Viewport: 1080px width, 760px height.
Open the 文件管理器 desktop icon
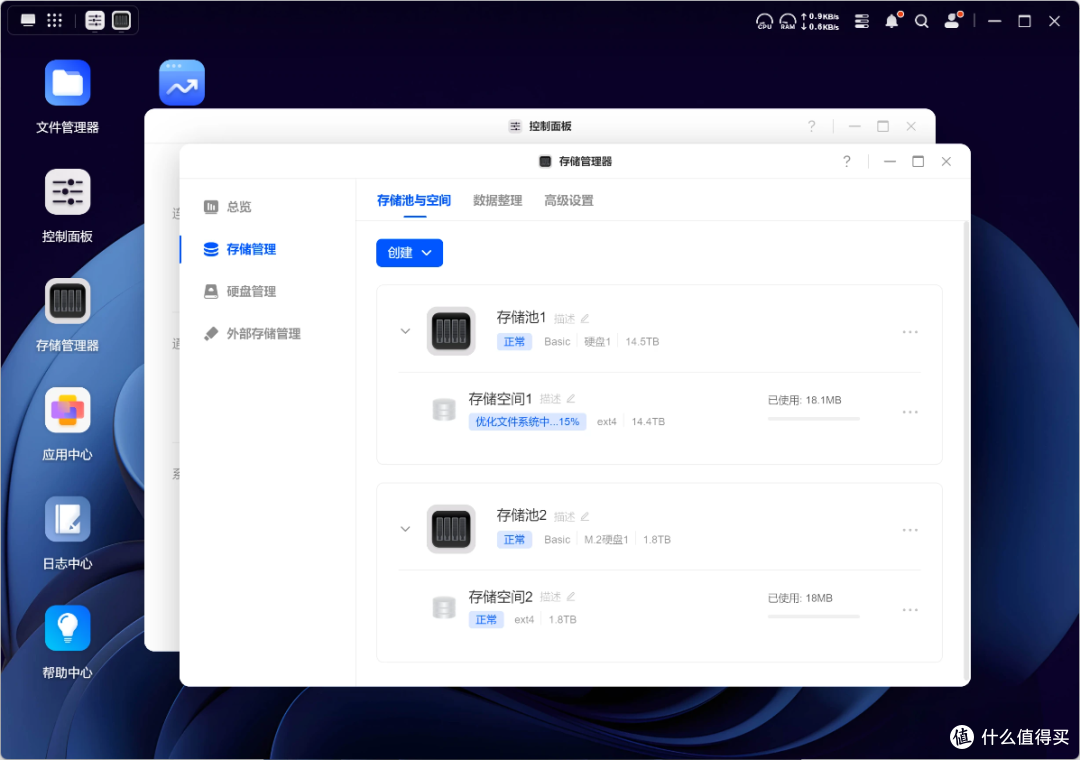pos(68,83)
